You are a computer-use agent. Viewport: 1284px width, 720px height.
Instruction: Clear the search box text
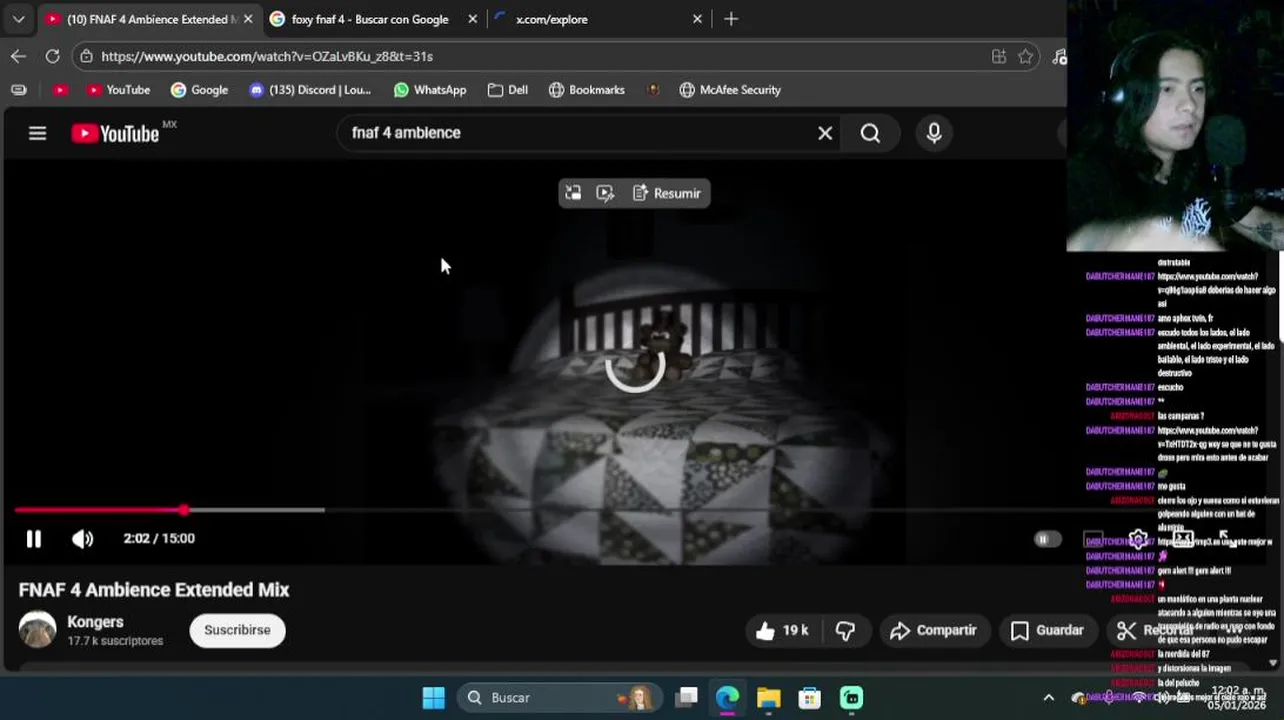[x=825, y=133]
